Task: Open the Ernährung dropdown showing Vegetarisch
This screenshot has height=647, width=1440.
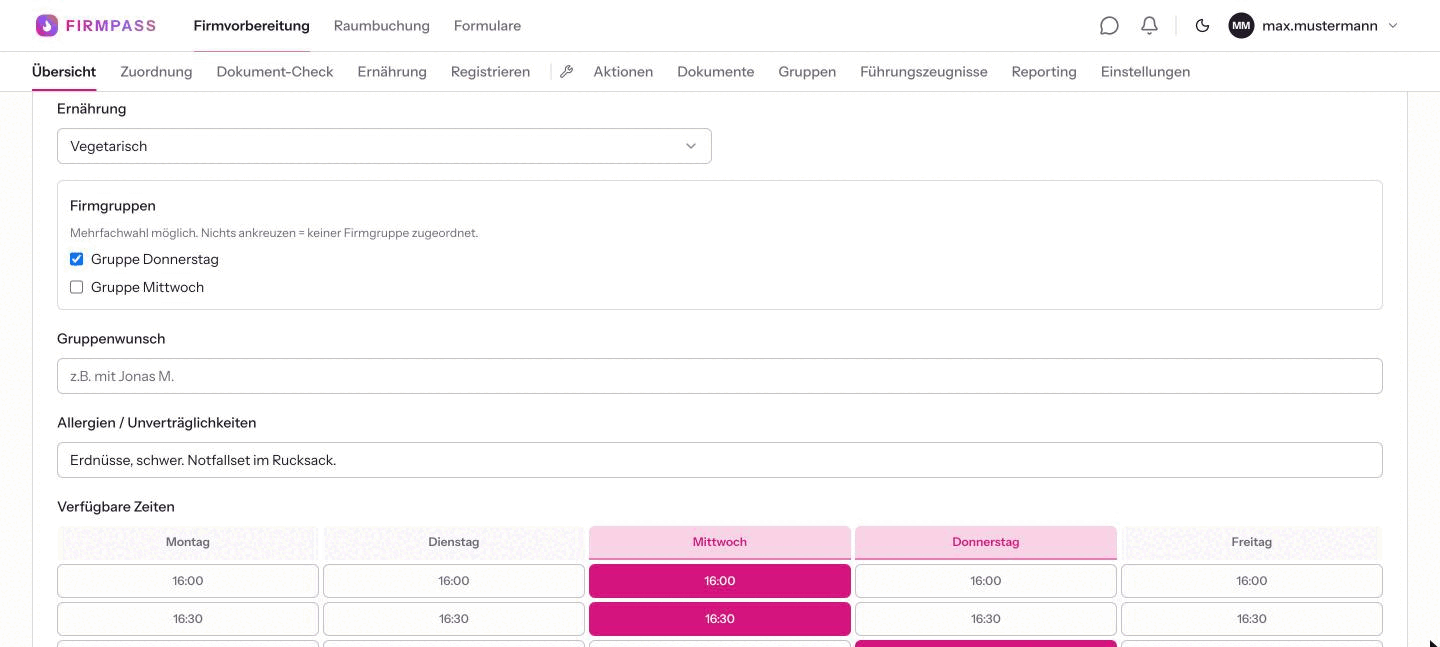Action: point(384,146)
